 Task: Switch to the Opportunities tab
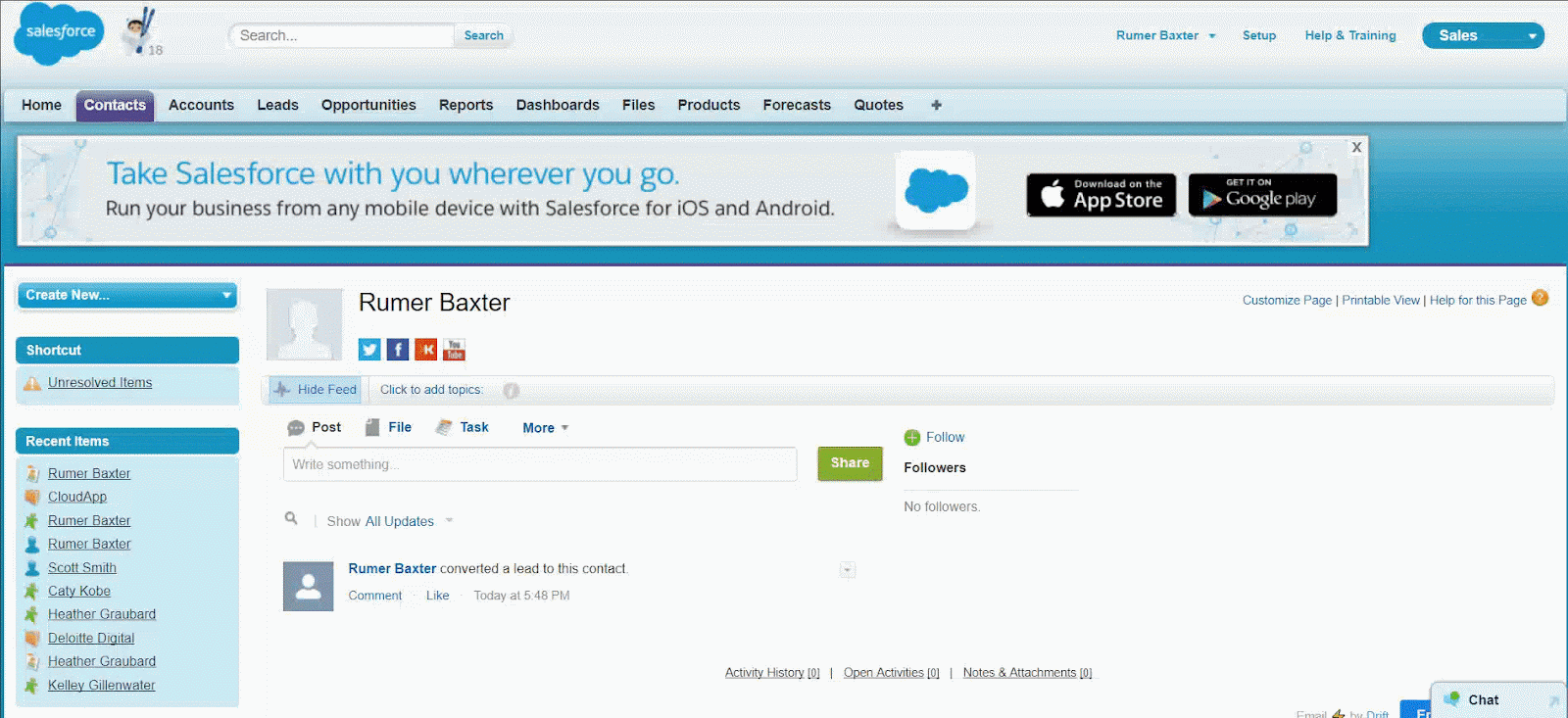368,105
